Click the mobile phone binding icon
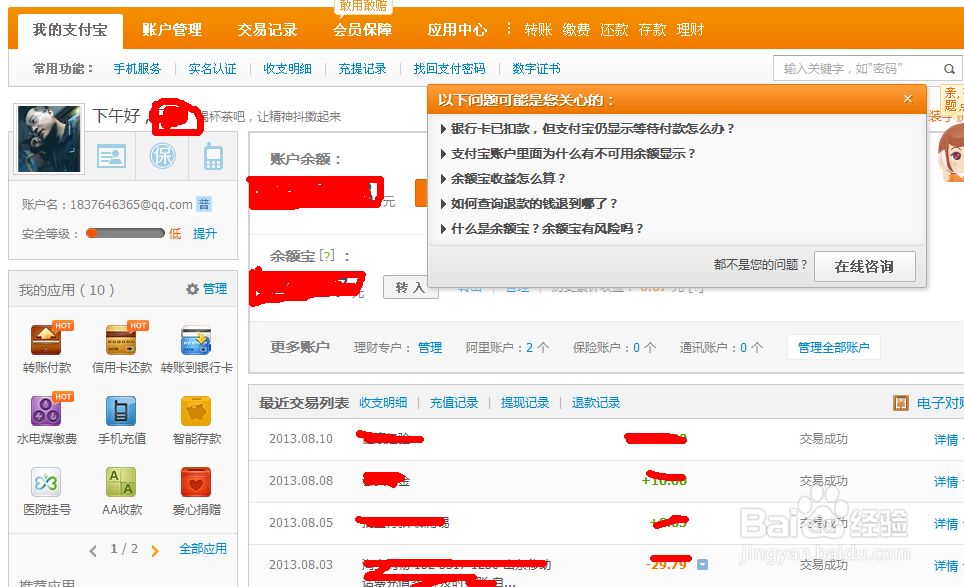The image size is (964, 587). click(213, 156)
